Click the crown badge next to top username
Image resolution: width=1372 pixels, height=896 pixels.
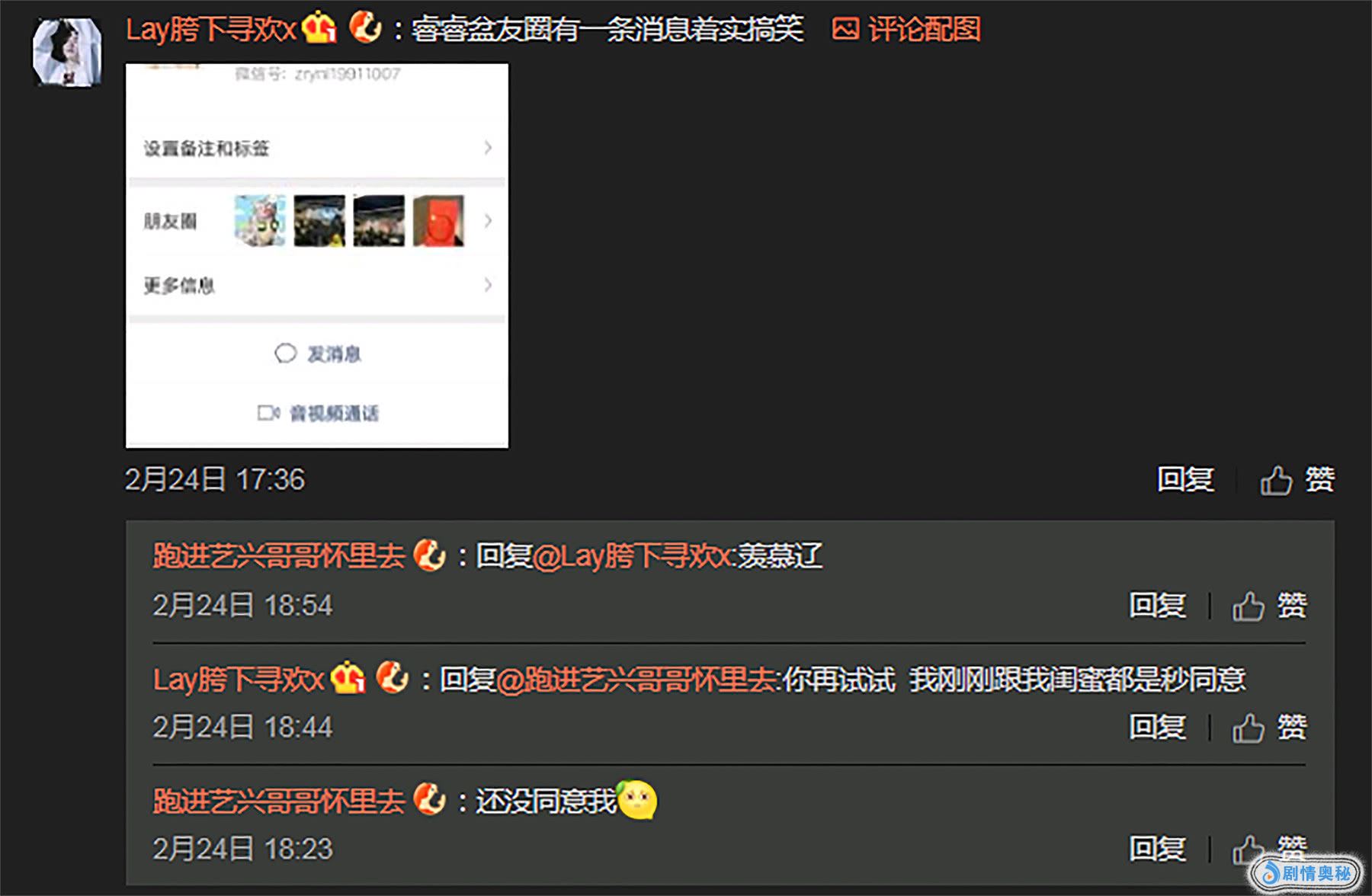(319, 29)
